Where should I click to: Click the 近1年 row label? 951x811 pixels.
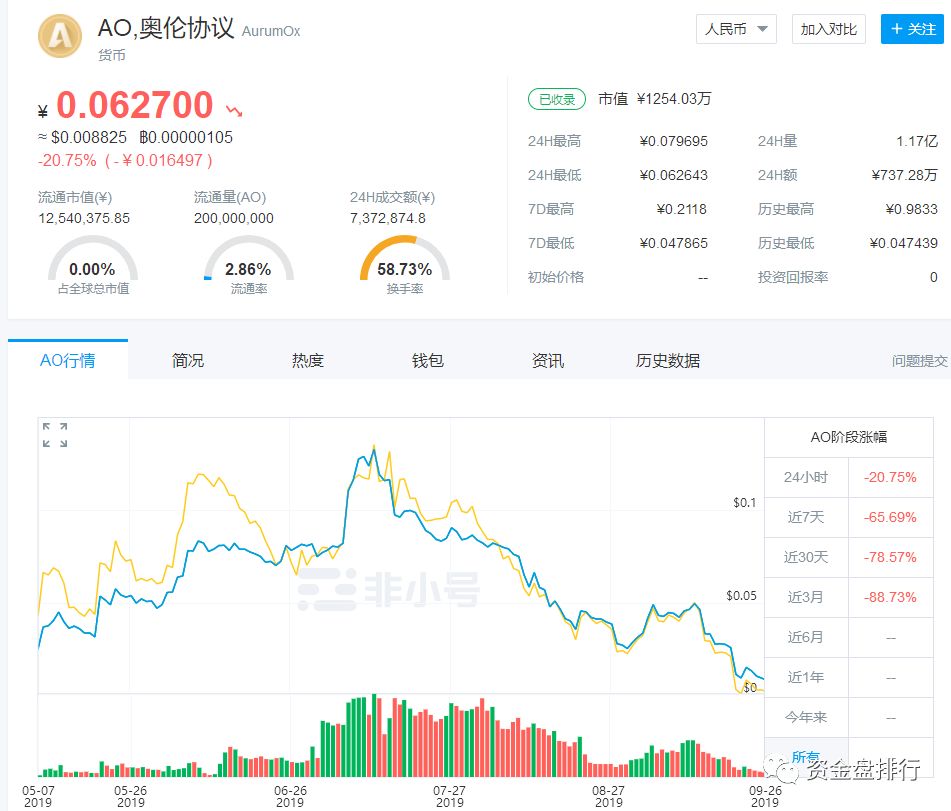pyautogui.click(x=805, y=678)
